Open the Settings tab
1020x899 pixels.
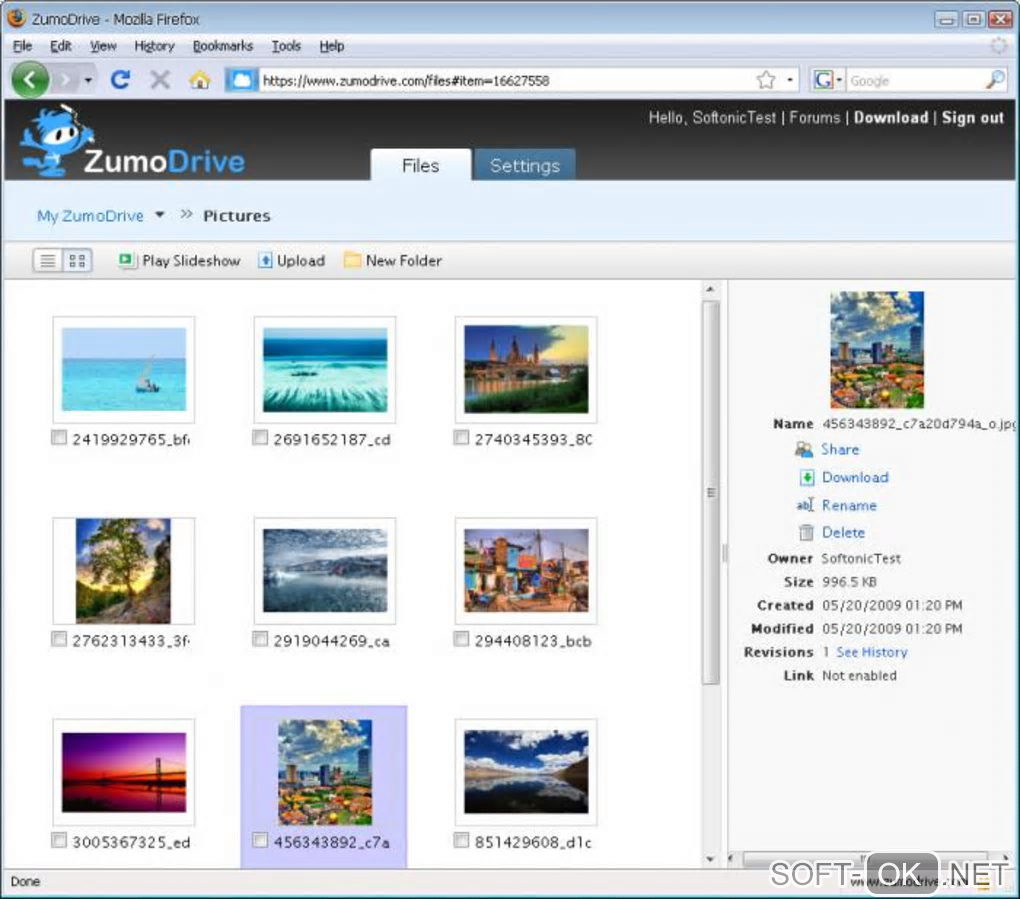[525, 165]
